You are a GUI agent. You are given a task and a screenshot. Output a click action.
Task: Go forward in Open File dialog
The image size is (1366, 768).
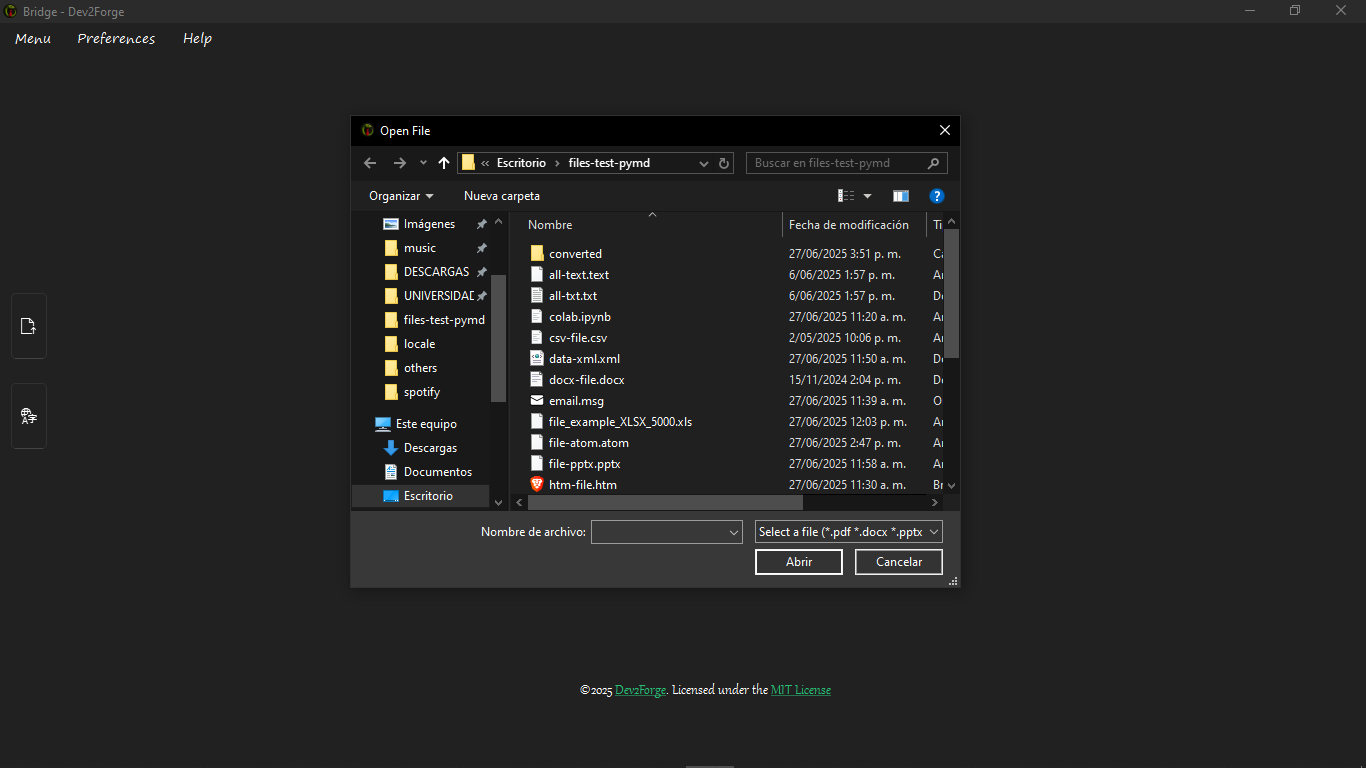[400, 163]
